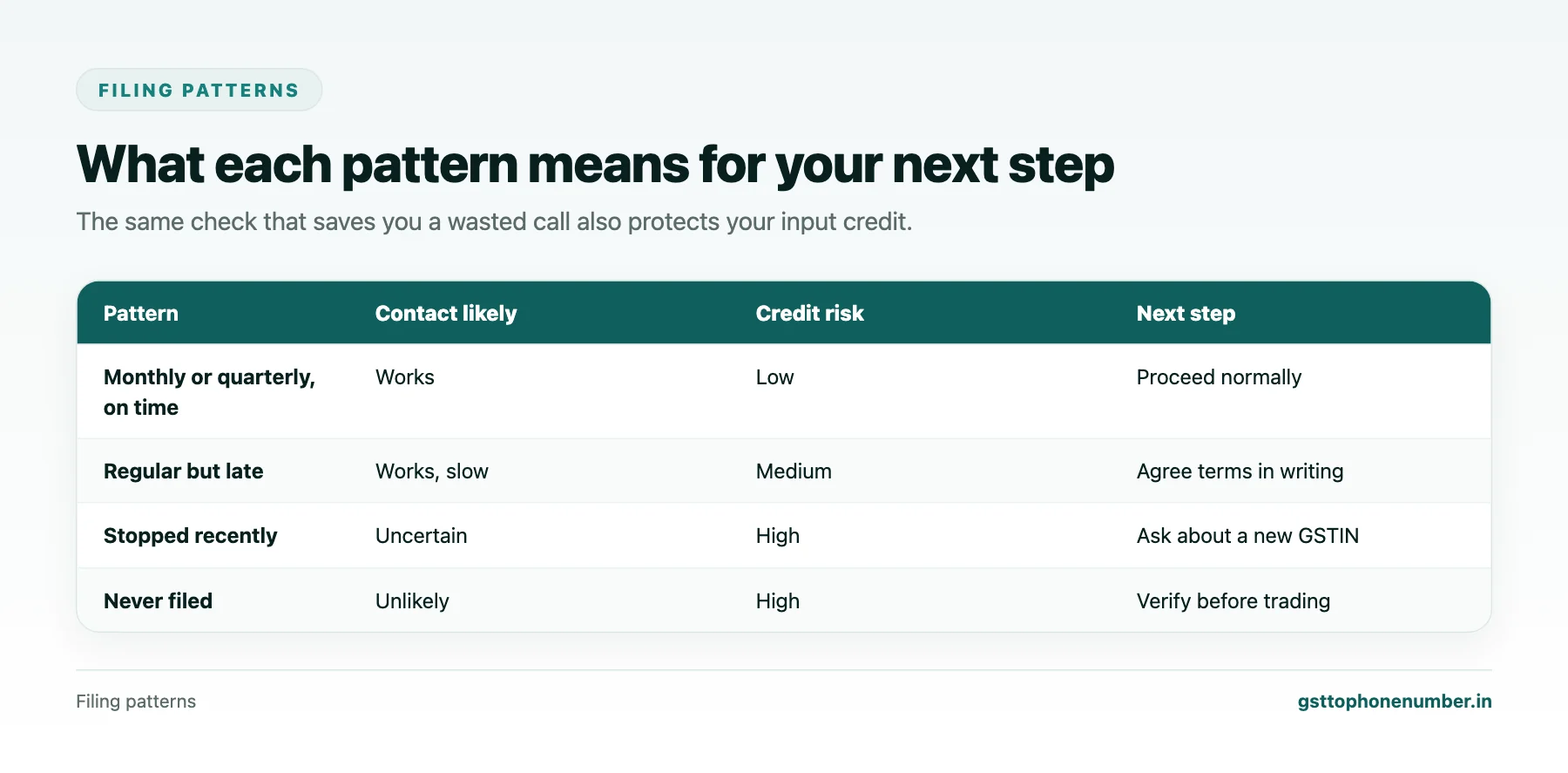Select the Verify before trading cell

1233,601
